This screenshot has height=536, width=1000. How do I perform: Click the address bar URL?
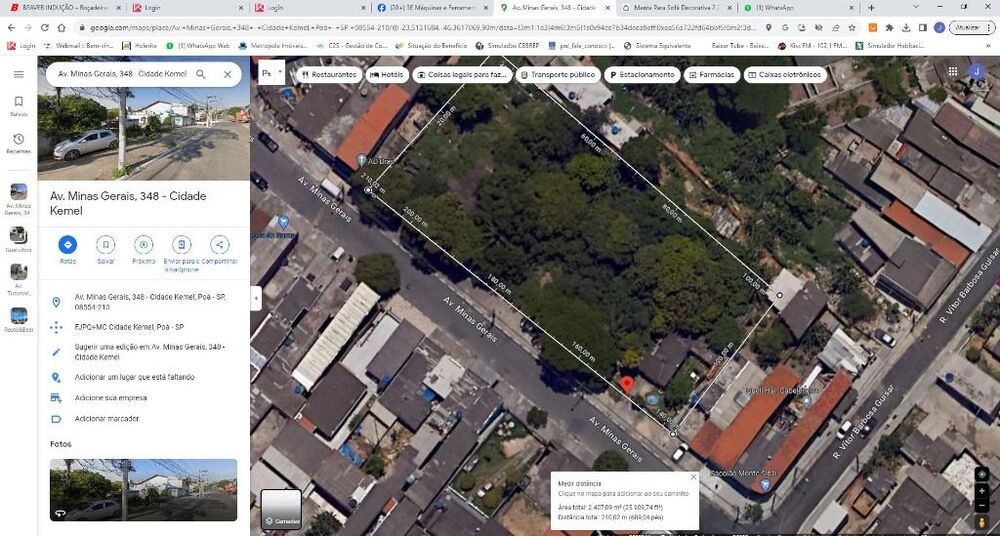pyautogui.click(x=424, y=28)
